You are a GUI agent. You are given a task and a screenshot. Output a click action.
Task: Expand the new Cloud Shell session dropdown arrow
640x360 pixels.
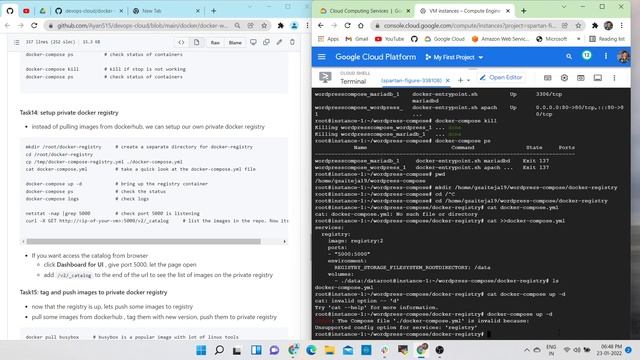[468, 80]
